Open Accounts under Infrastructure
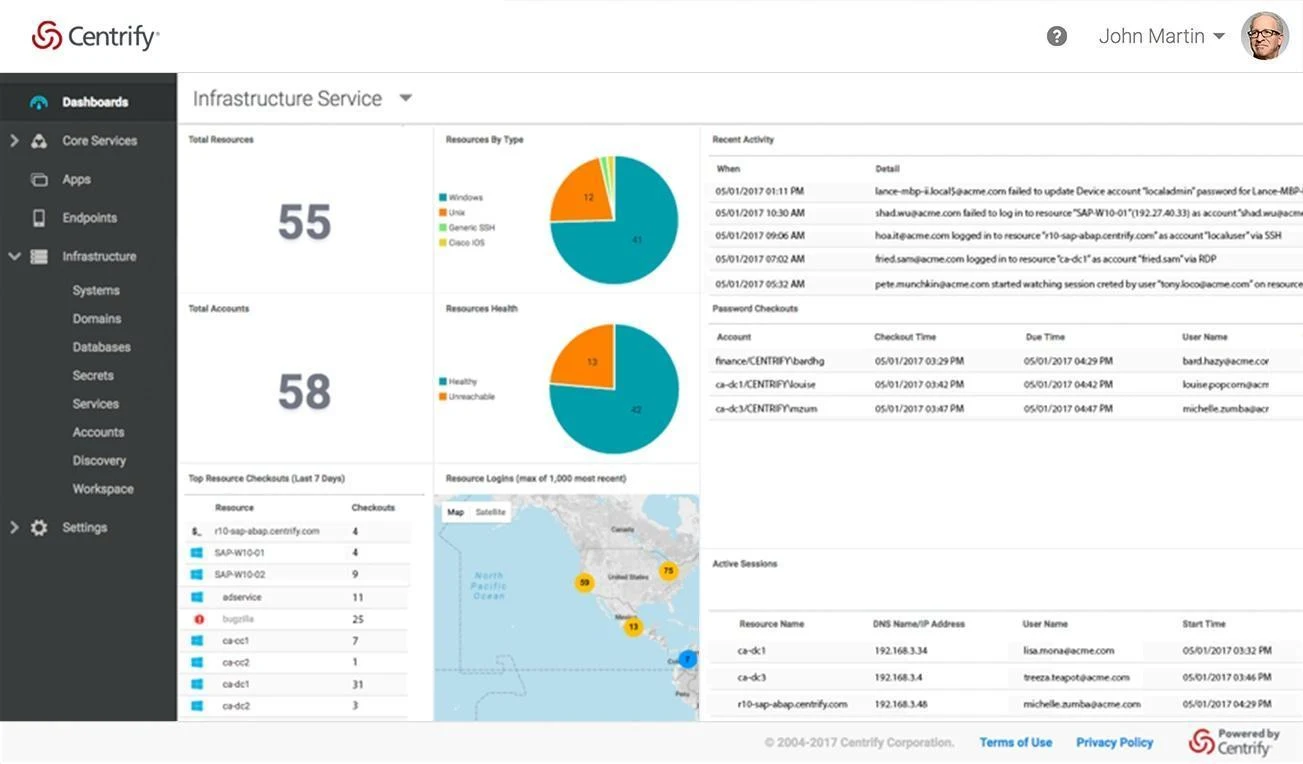 [x=99, y=433]
